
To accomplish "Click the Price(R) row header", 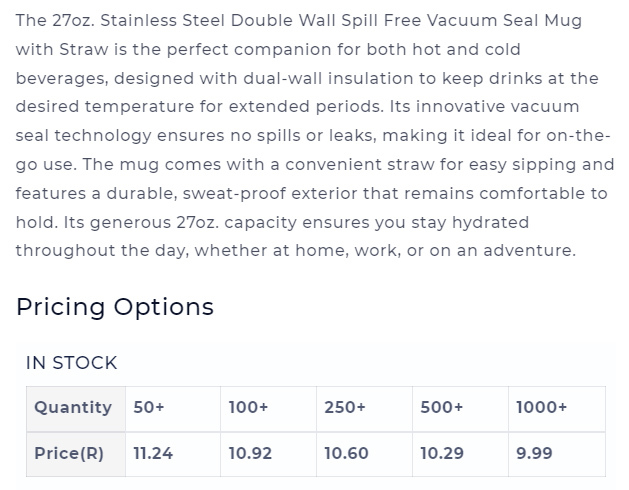I will [x=76, y=454].
